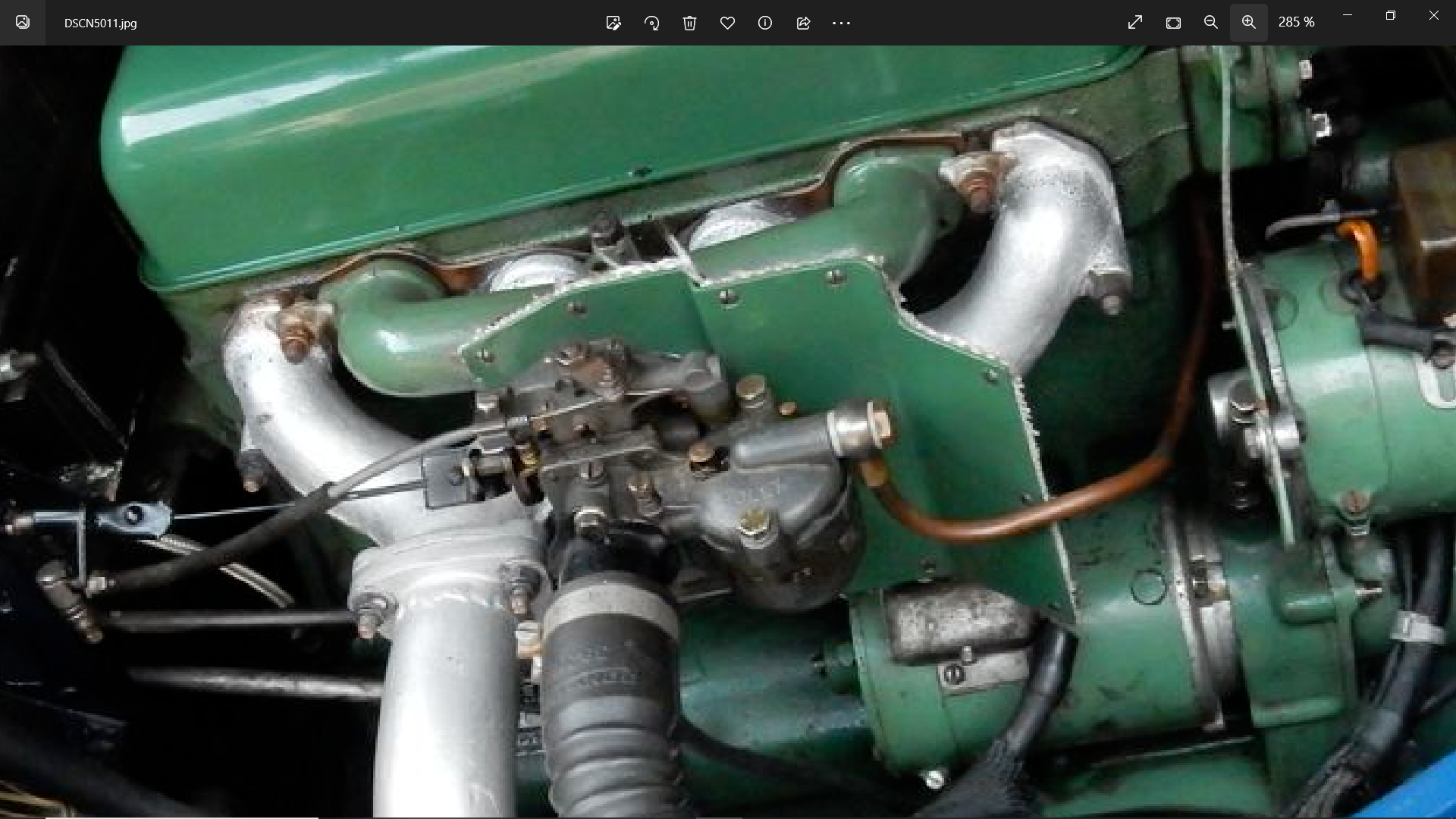The width and height of the screenshot is (1456, 819).
Task: Close the Photos window
Action: [1433, 15]
